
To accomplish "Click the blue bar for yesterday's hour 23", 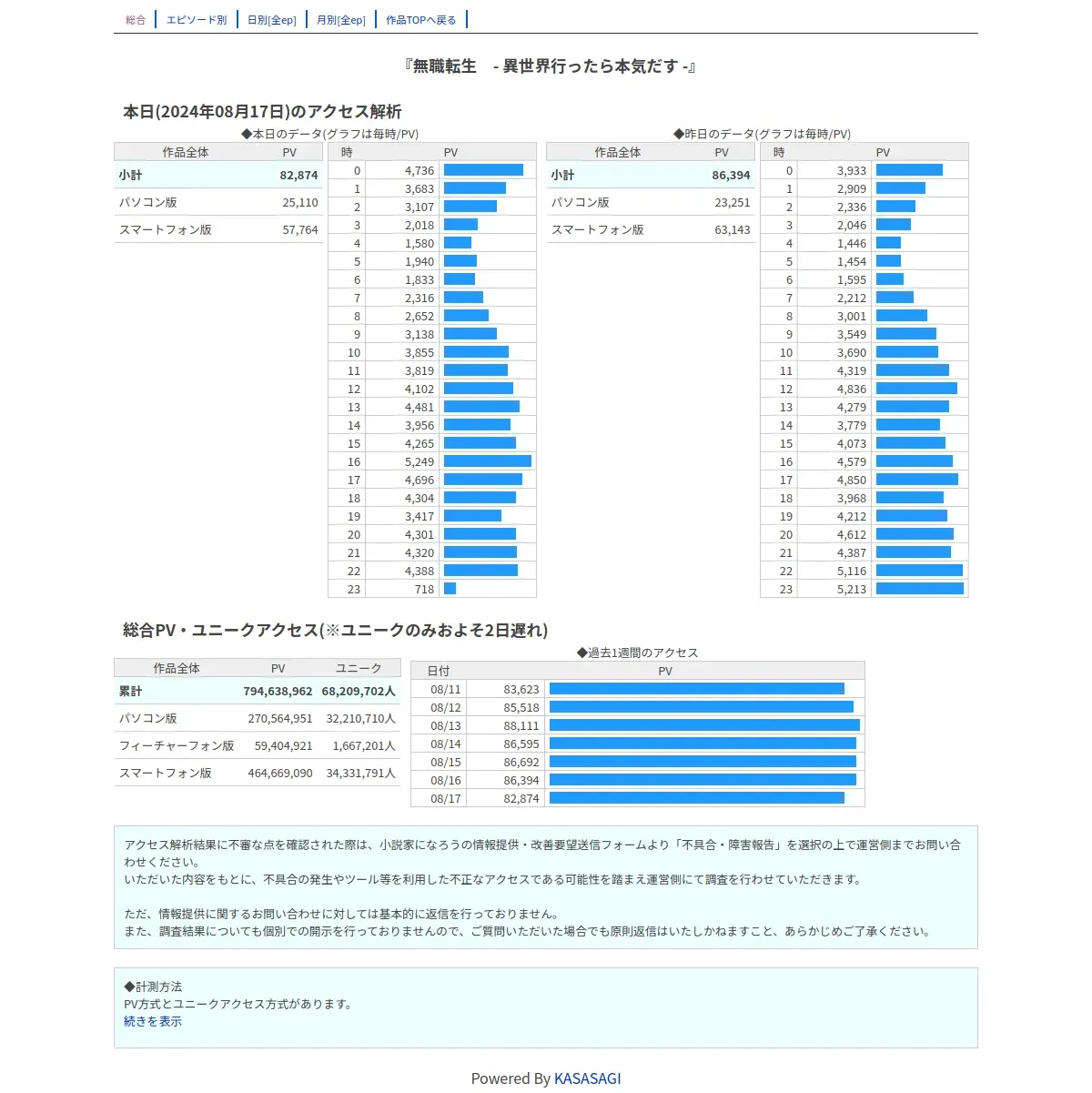I will [x=920, y=589].
